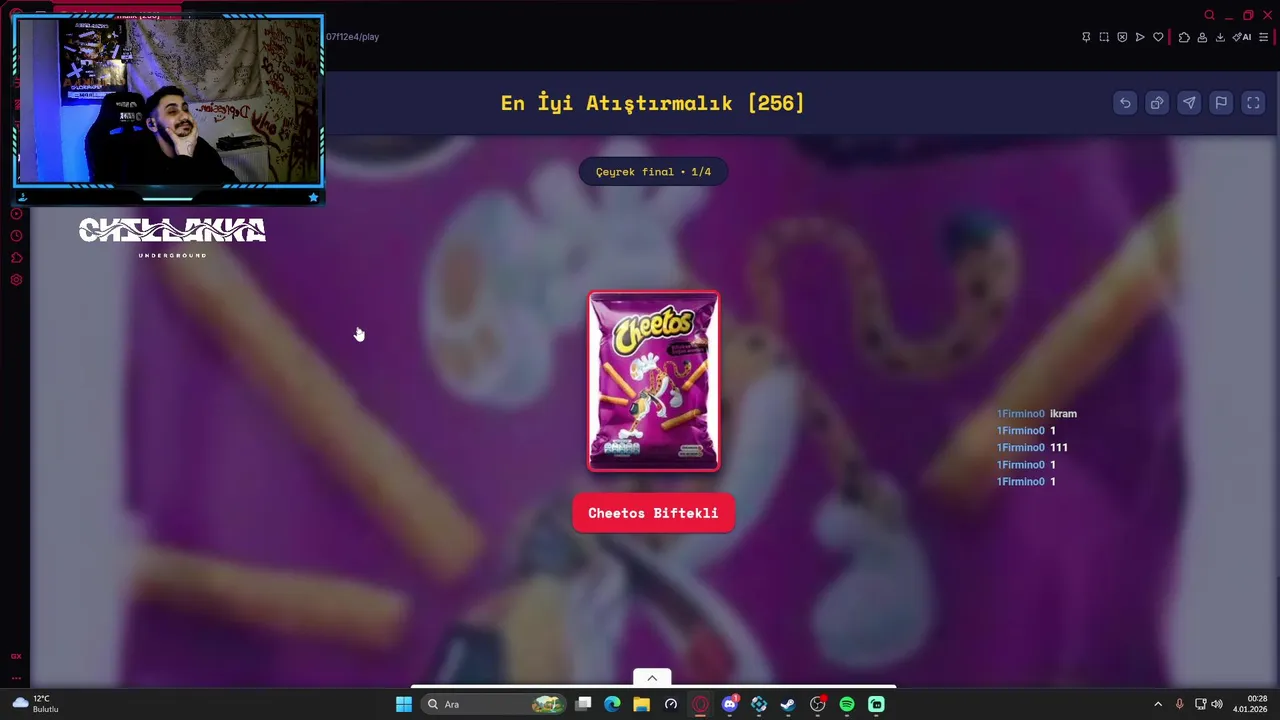Viewport: 1280px width, 720px height.
Task: Open the snapshot selection tool icon
Action: [x=1104, y=37]
